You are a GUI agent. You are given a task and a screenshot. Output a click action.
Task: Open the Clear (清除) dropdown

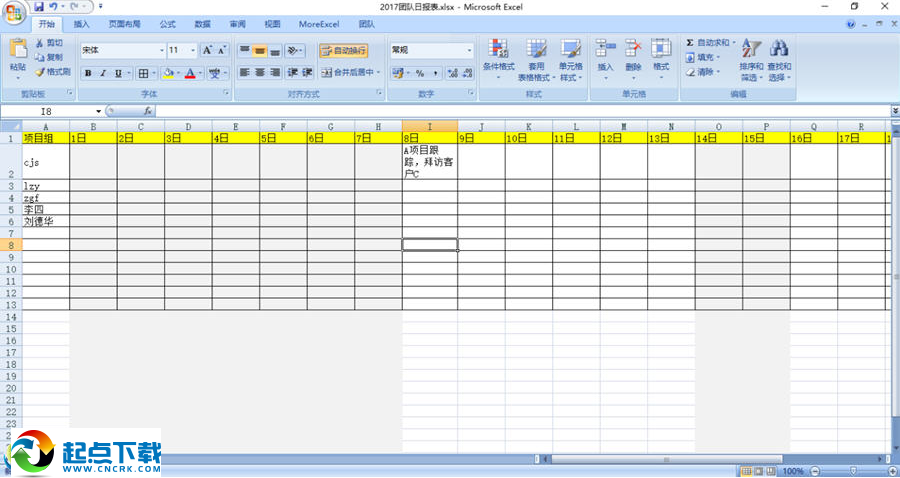(x=703, y=72)
